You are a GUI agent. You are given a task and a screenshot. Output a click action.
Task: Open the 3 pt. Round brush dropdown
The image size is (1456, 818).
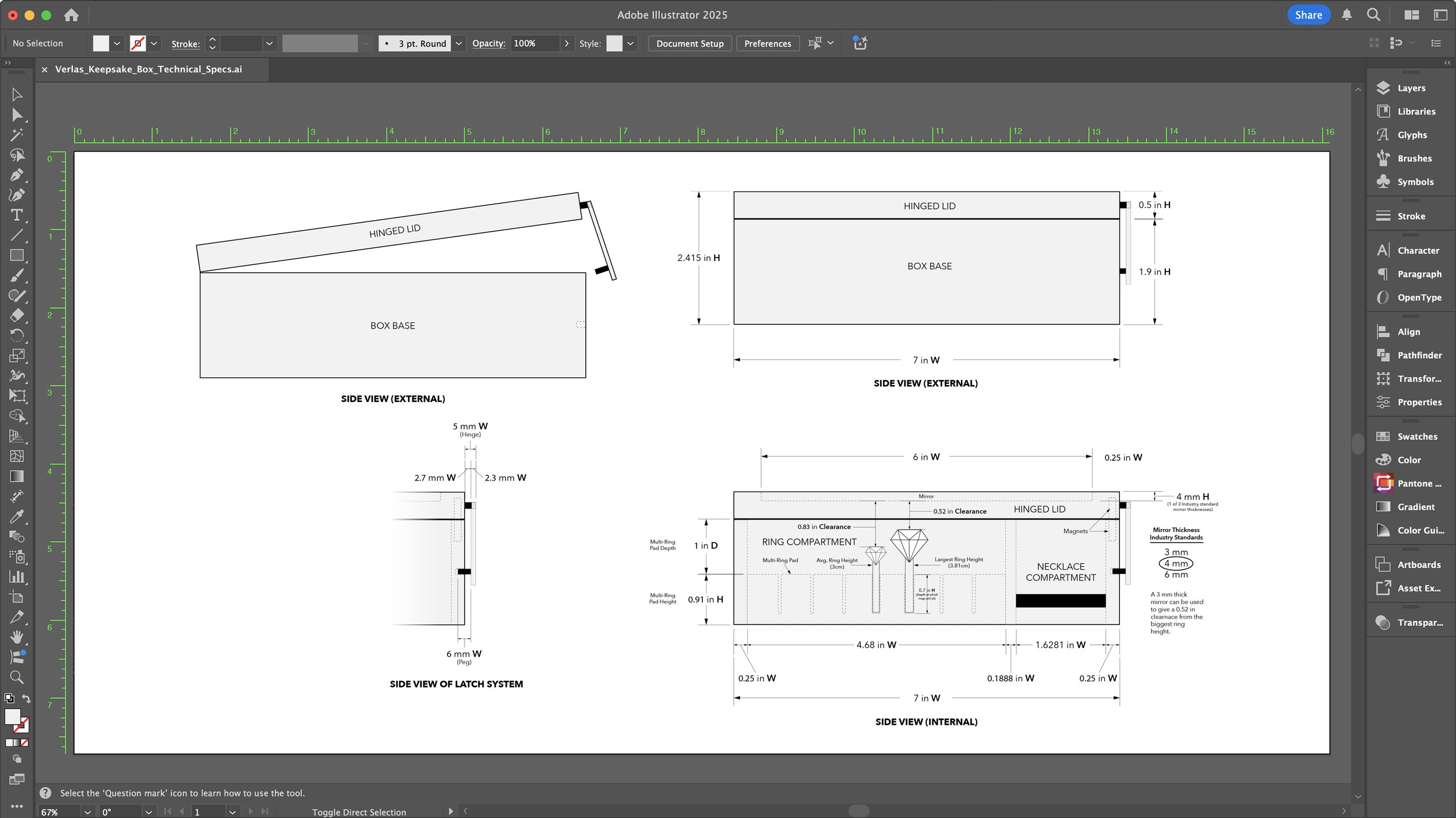[x=458, y=43]
